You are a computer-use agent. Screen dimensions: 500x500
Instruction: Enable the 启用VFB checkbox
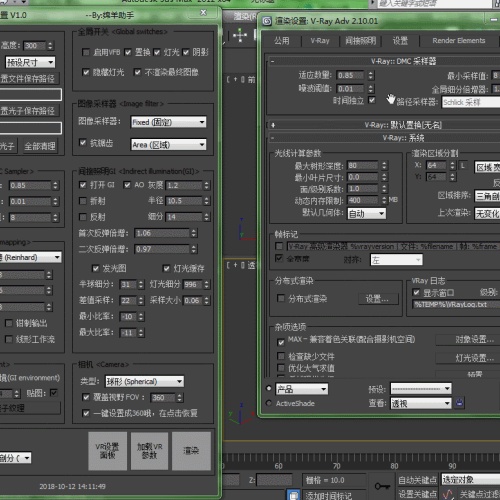(86, 52)
